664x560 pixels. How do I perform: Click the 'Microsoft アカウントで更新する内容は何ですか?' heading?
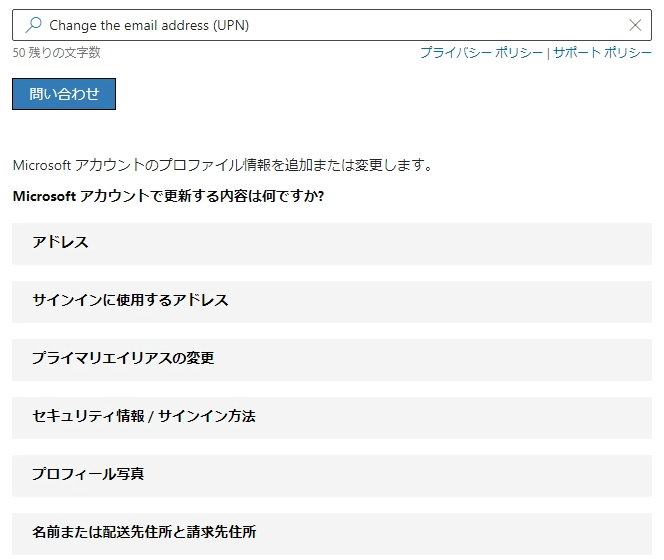click(x=168, y=196)
